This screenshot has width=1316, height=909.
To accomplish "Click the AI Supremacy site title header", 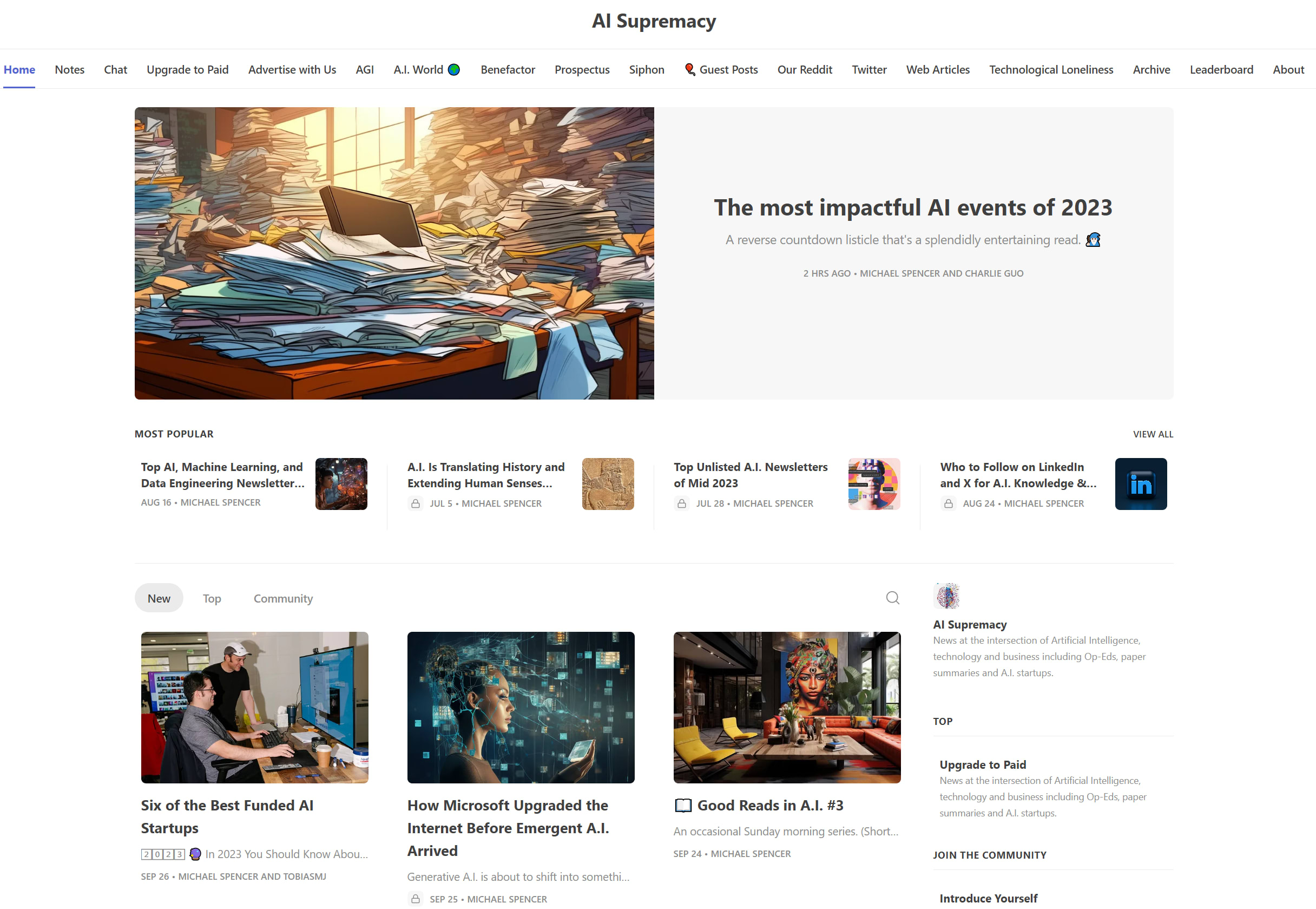I will [654, 21].
